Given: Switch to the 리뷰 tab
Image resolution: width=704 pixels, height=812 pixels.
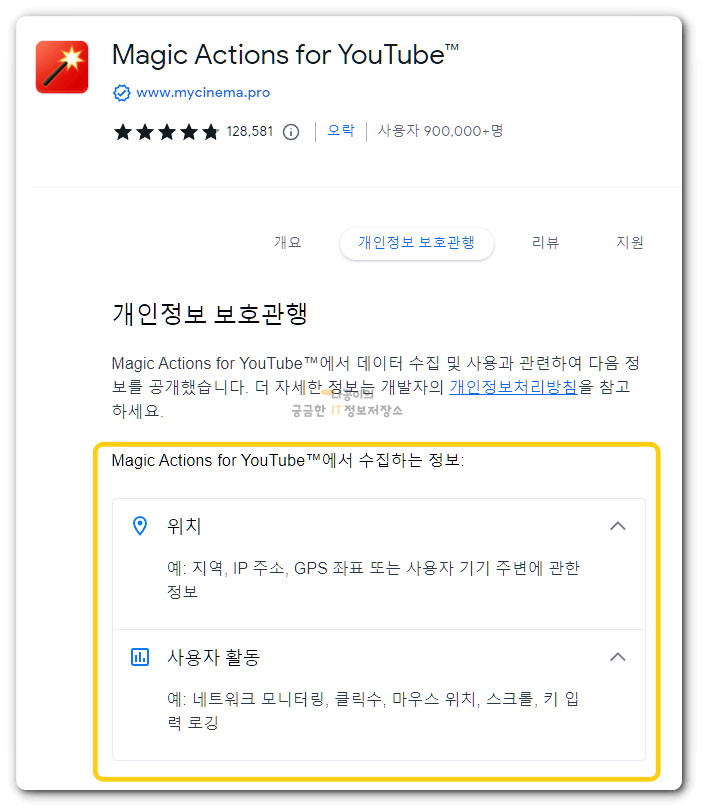Looking at the screenshot, I should 545,242.
